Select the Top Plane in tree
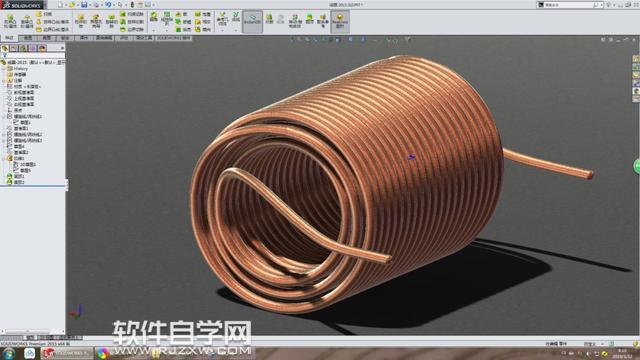The image size is (640, 360). tap(21, 98)
